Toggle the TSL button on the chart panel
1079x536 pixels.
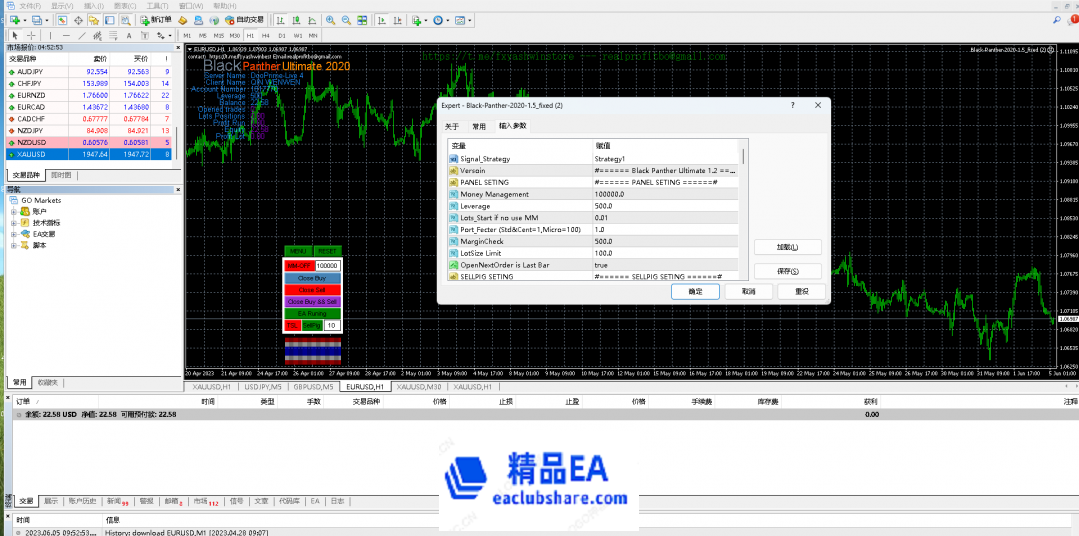coord(292,326)
